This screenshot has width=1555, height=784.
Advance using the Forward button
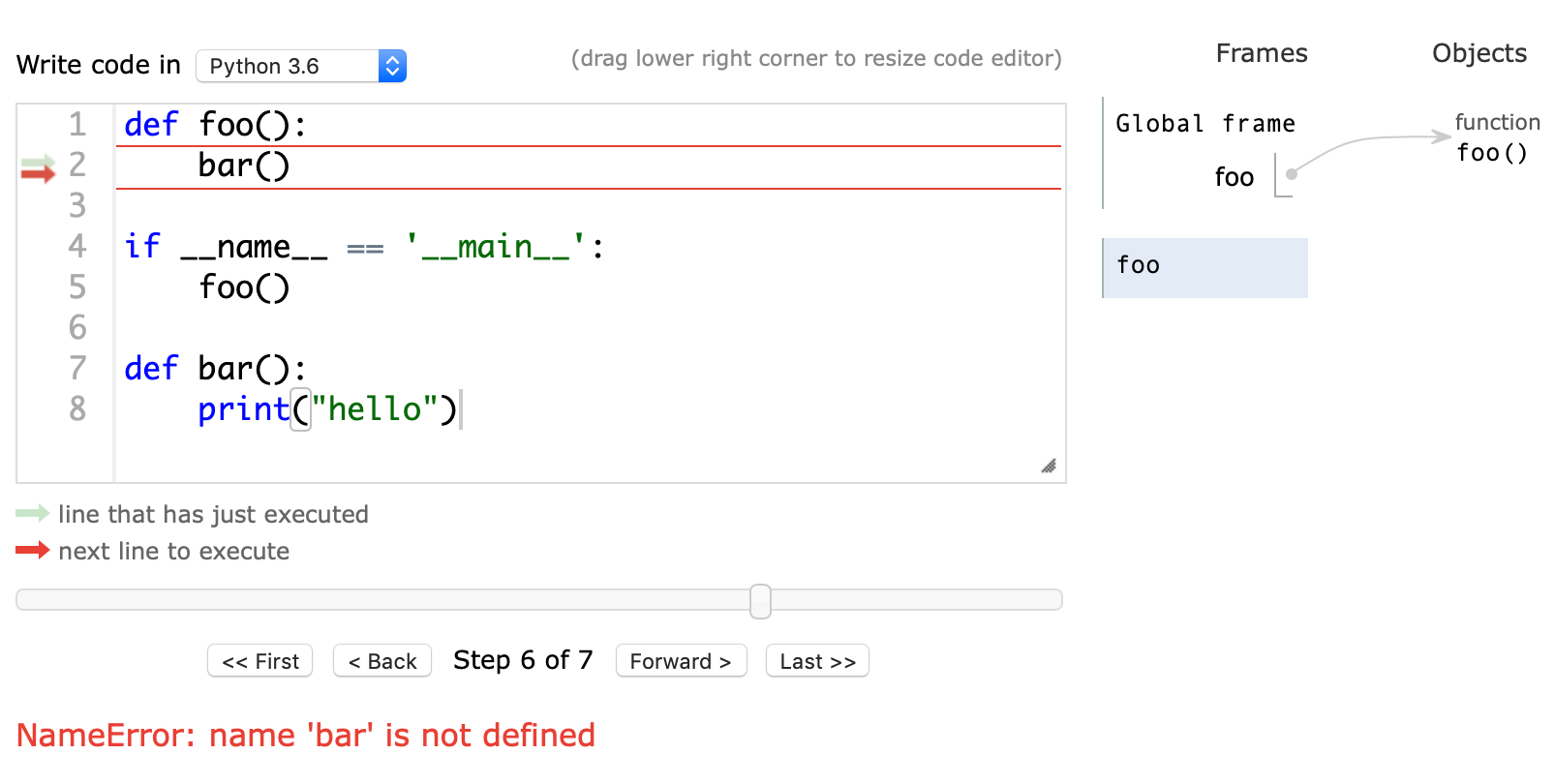681,661
